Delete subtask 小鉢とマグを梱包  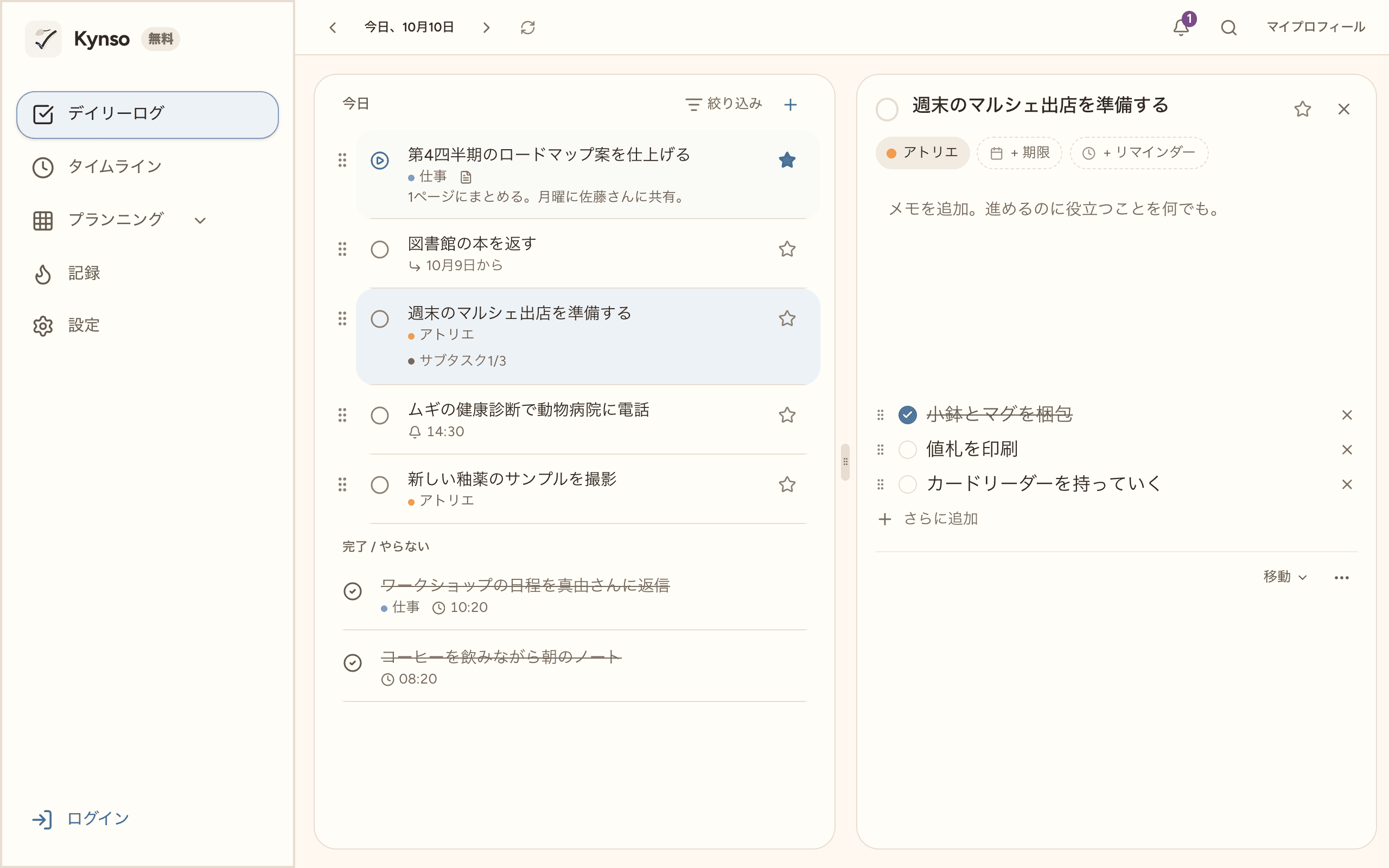click(x=1347, y=415)
